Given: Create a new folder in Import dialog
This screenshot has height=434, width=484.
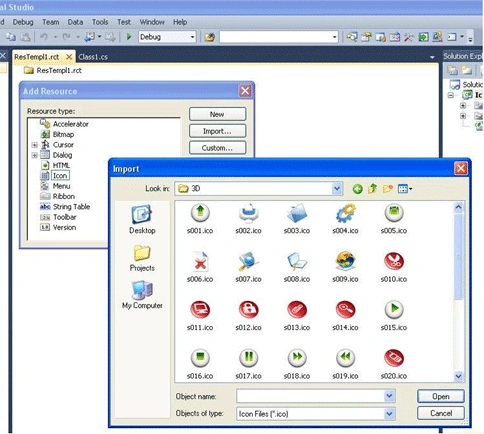Looking at the screenshot, I should point(388,189).
